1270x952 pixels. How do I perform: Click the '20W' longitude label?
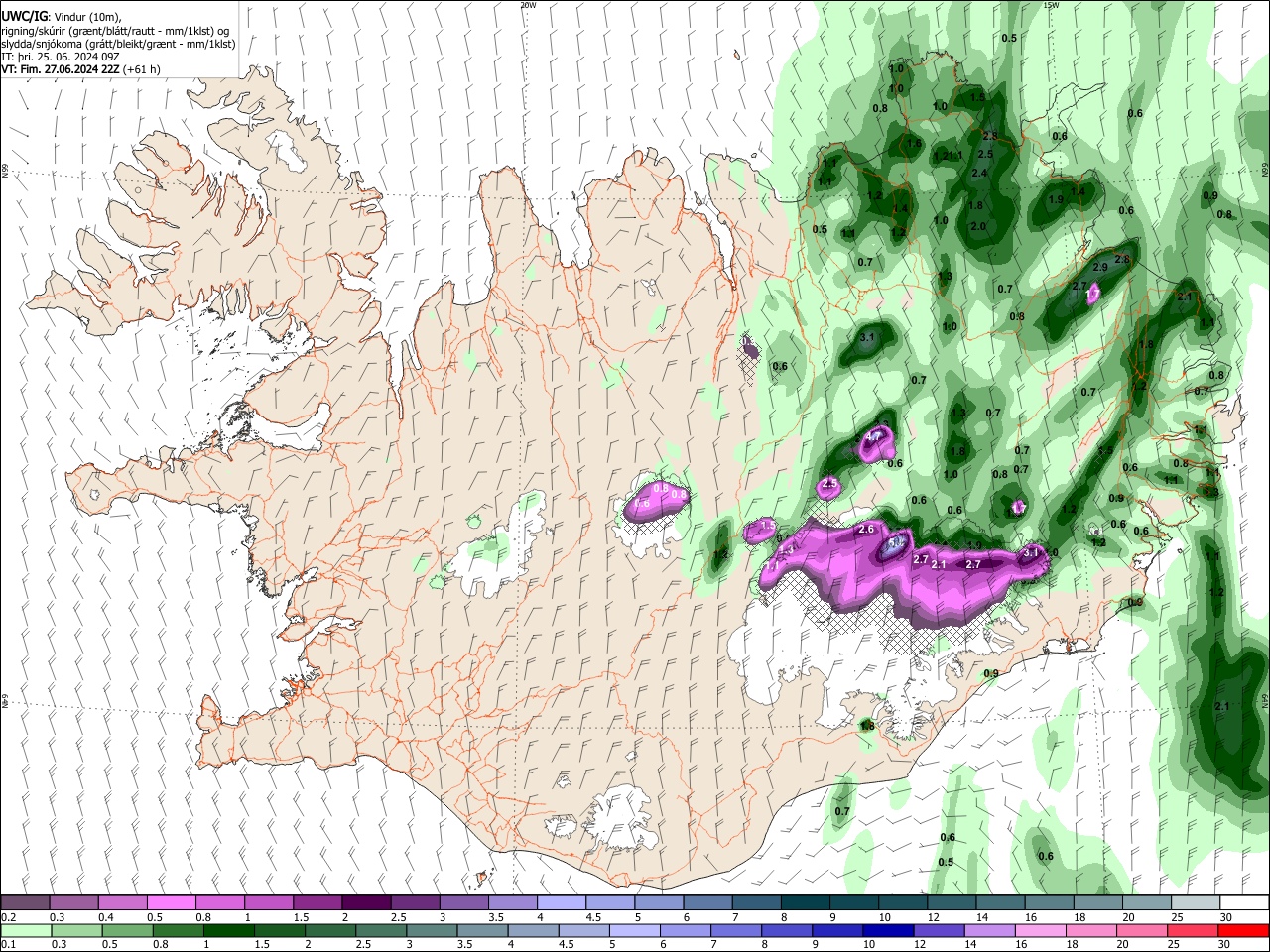click(528, 5)
